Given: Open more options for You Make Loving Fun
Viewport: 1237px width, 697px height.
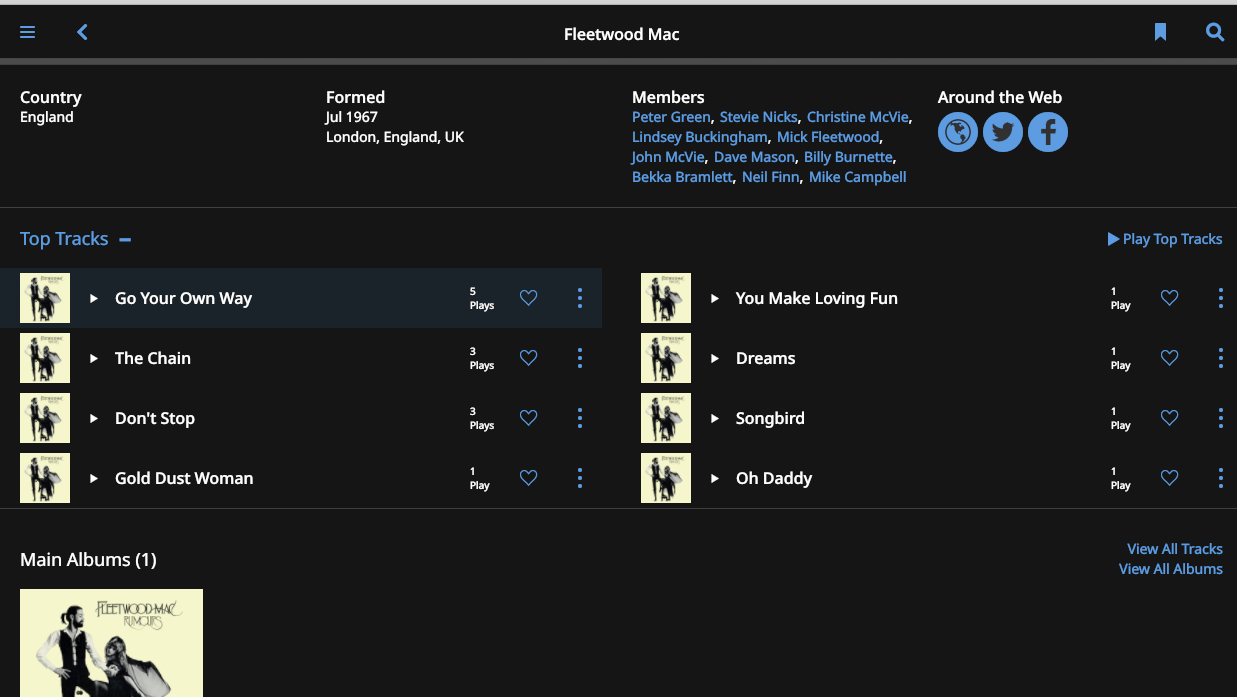Looking at the screenshot, I should [x=1221, y=298].
